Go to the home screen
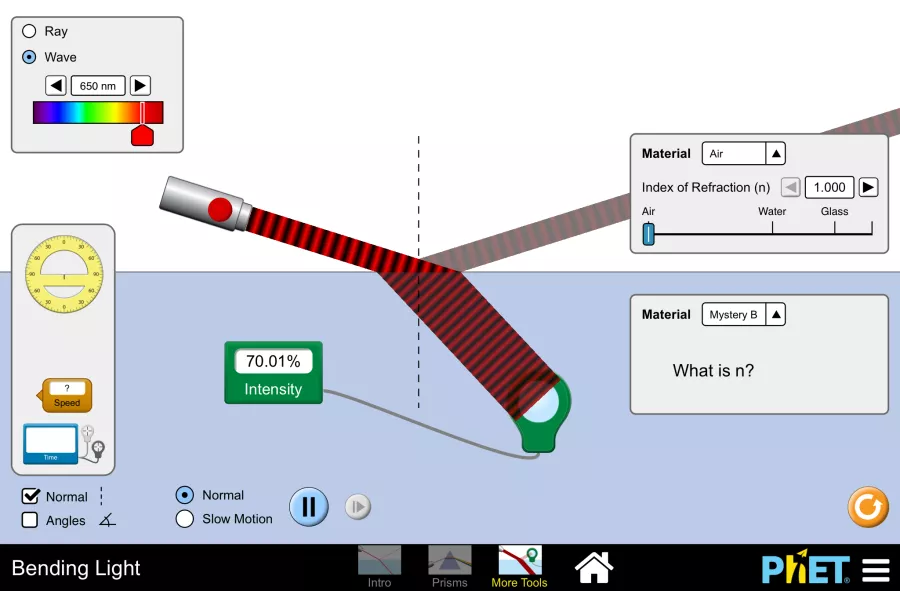Image resolution: width=900 pixels, height=591 pixels. coord(594,567)
